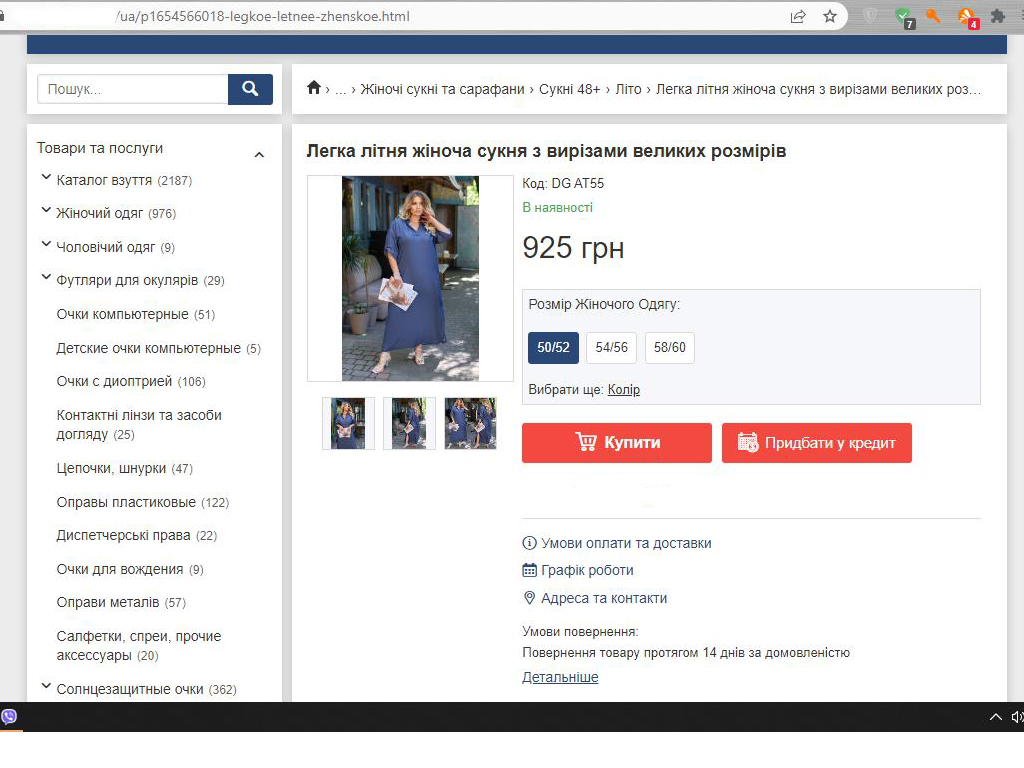This screenshot has height=768, width=1024.
Task: Click the volume speaker icon in system tray
Action: point(1017,717)
